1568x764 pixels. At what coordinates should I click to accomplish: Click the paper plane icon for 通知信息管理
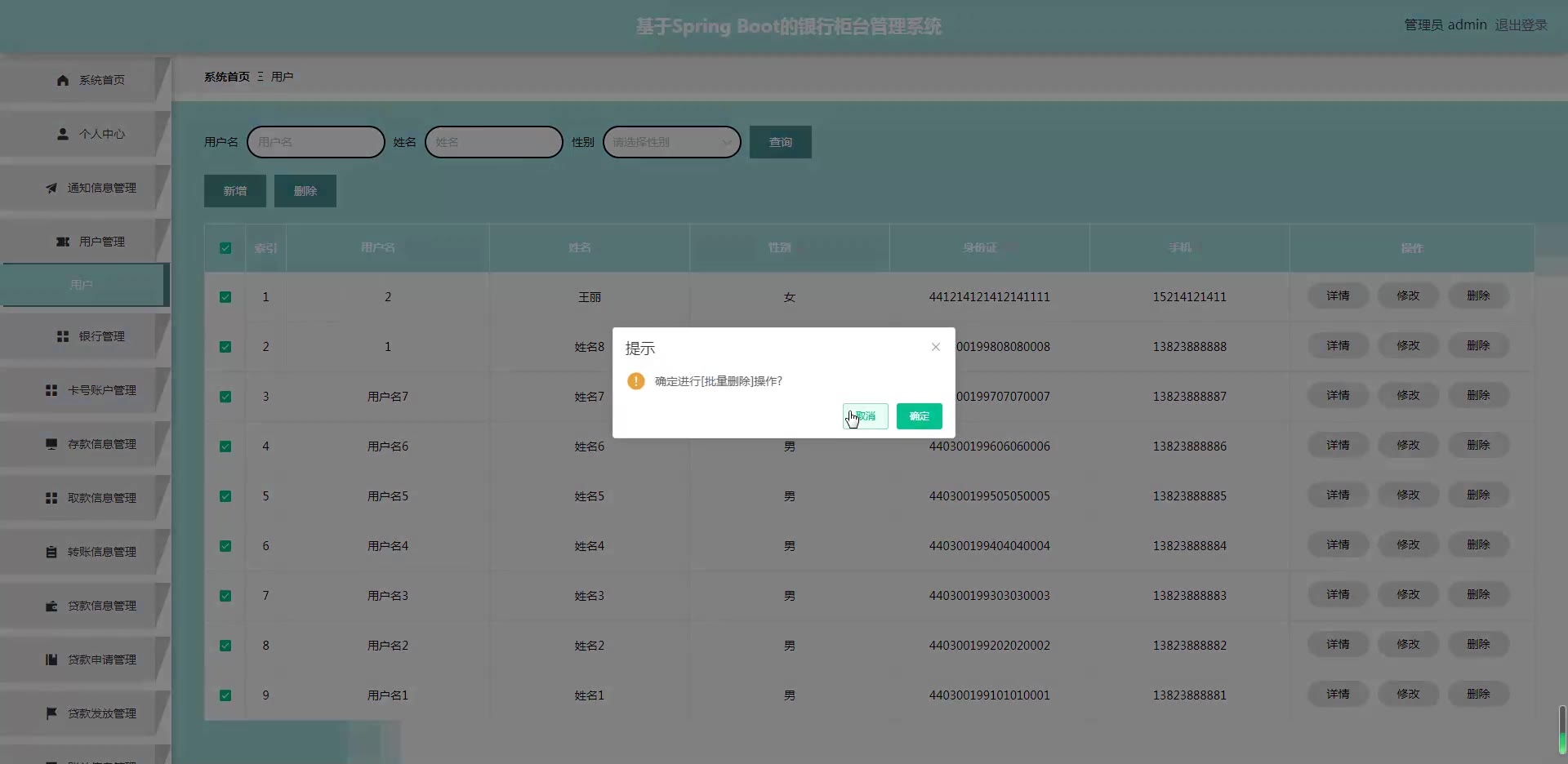51,188
